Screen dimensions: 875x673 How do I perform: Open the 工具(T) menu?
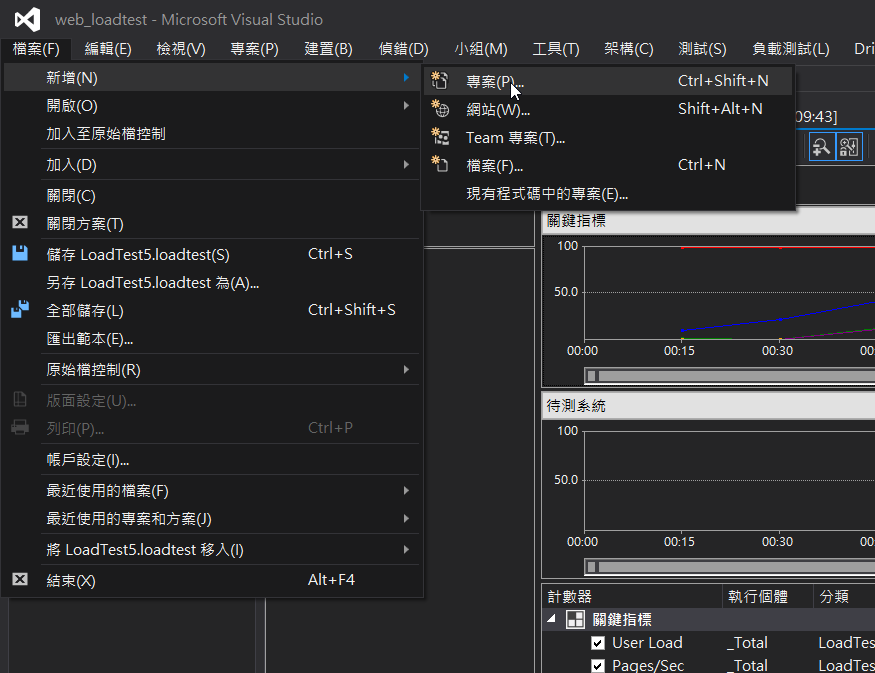pos(556,49)
